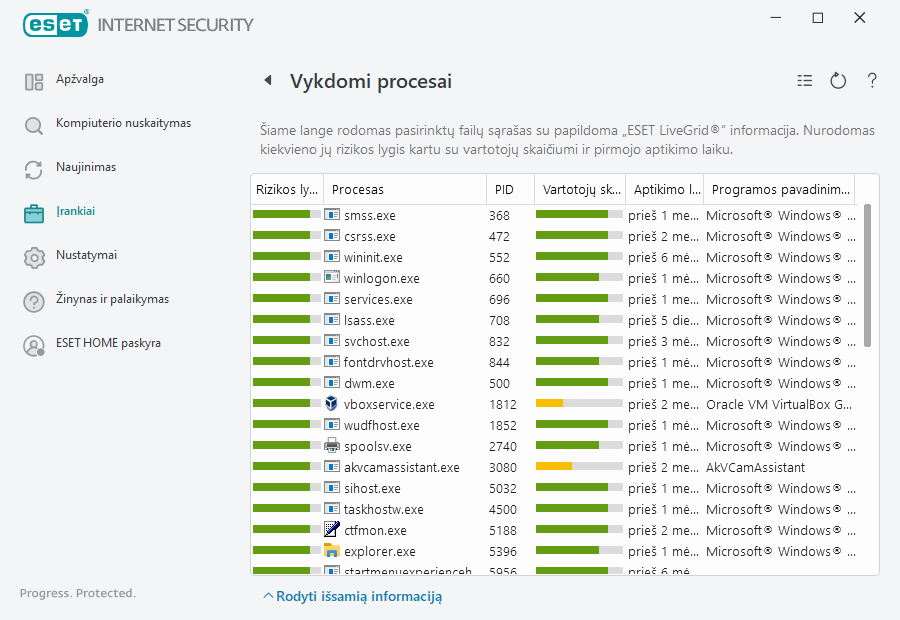Image resolution: width=900 pixels, height=620 pixels.
Task: Select Nustatymai in the sidebar
Action: click(x=86, y=255)
